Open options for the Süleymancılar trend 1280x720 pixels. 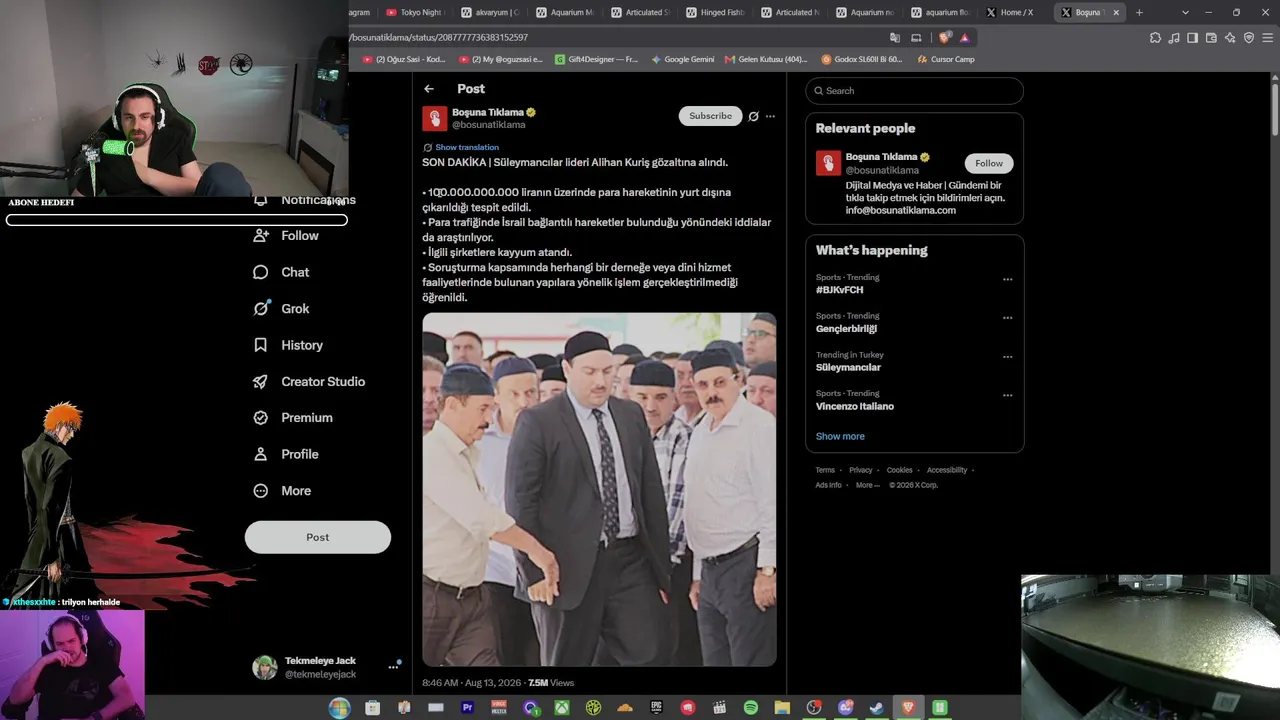click(x=1007, y=357)
